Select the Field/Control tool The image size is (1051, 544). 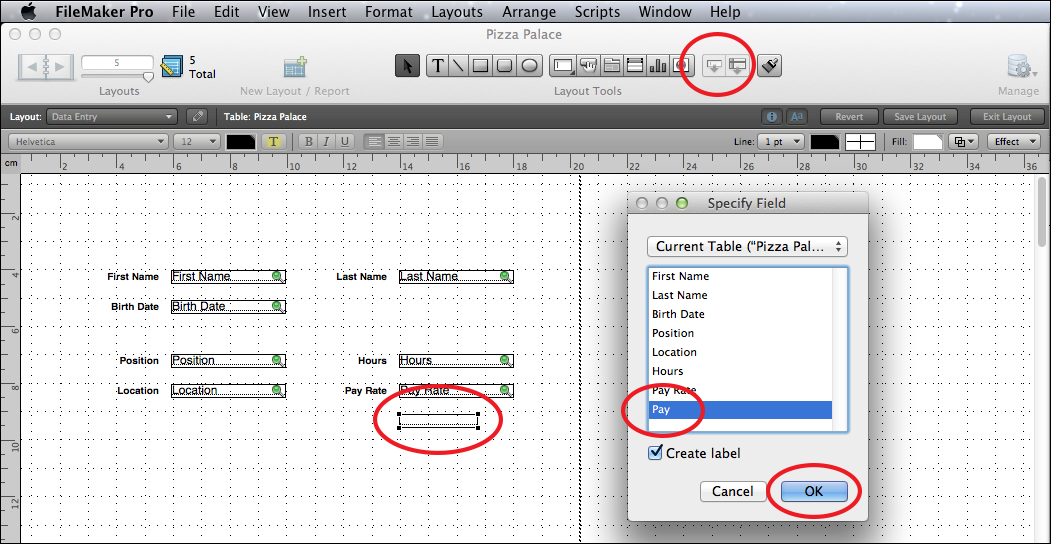(x=562, y=66)
